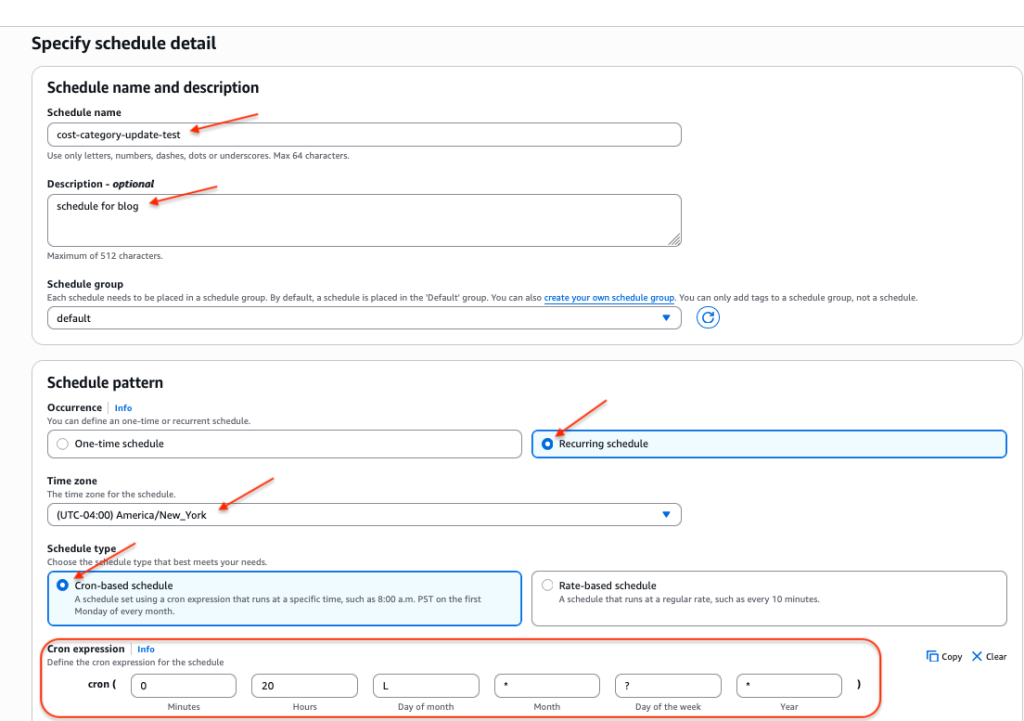Select the Recurring schedule radio button
Viewport: 1024px width, 721px height.
tap(547, 444)
